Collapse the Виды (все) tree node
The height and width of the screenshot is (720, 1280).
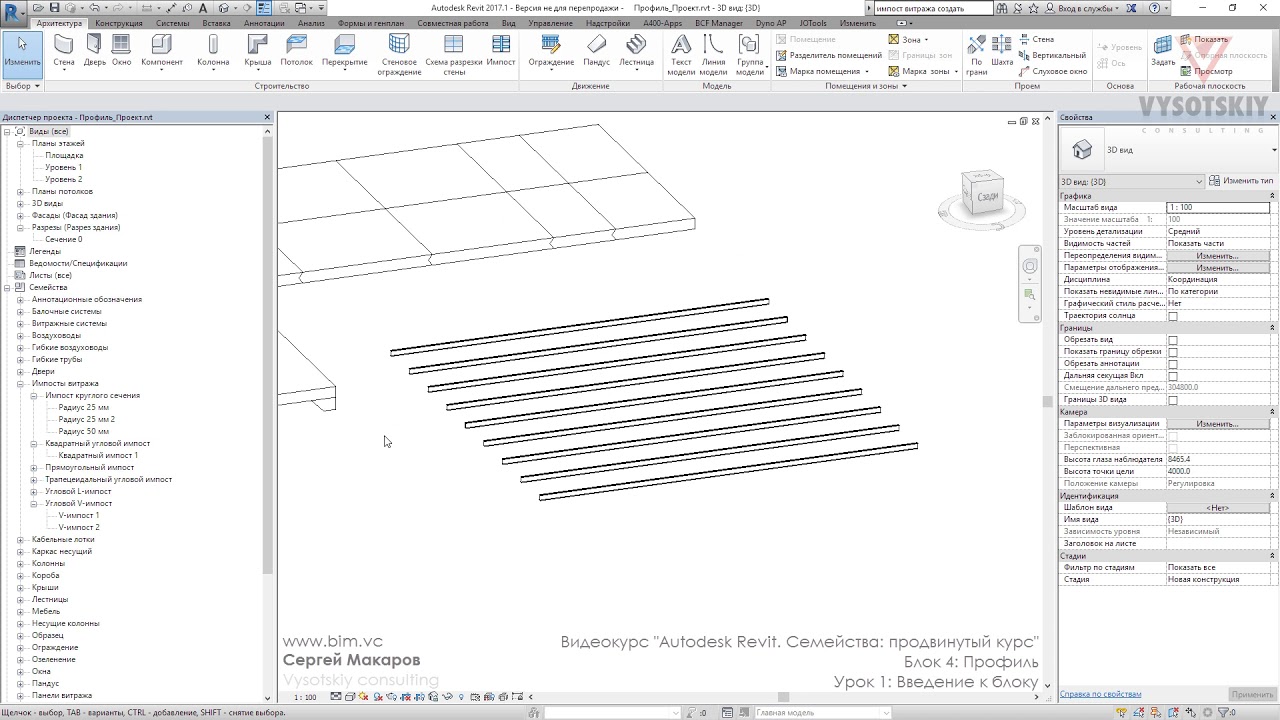pyautogui.click(x=7, y=131)
